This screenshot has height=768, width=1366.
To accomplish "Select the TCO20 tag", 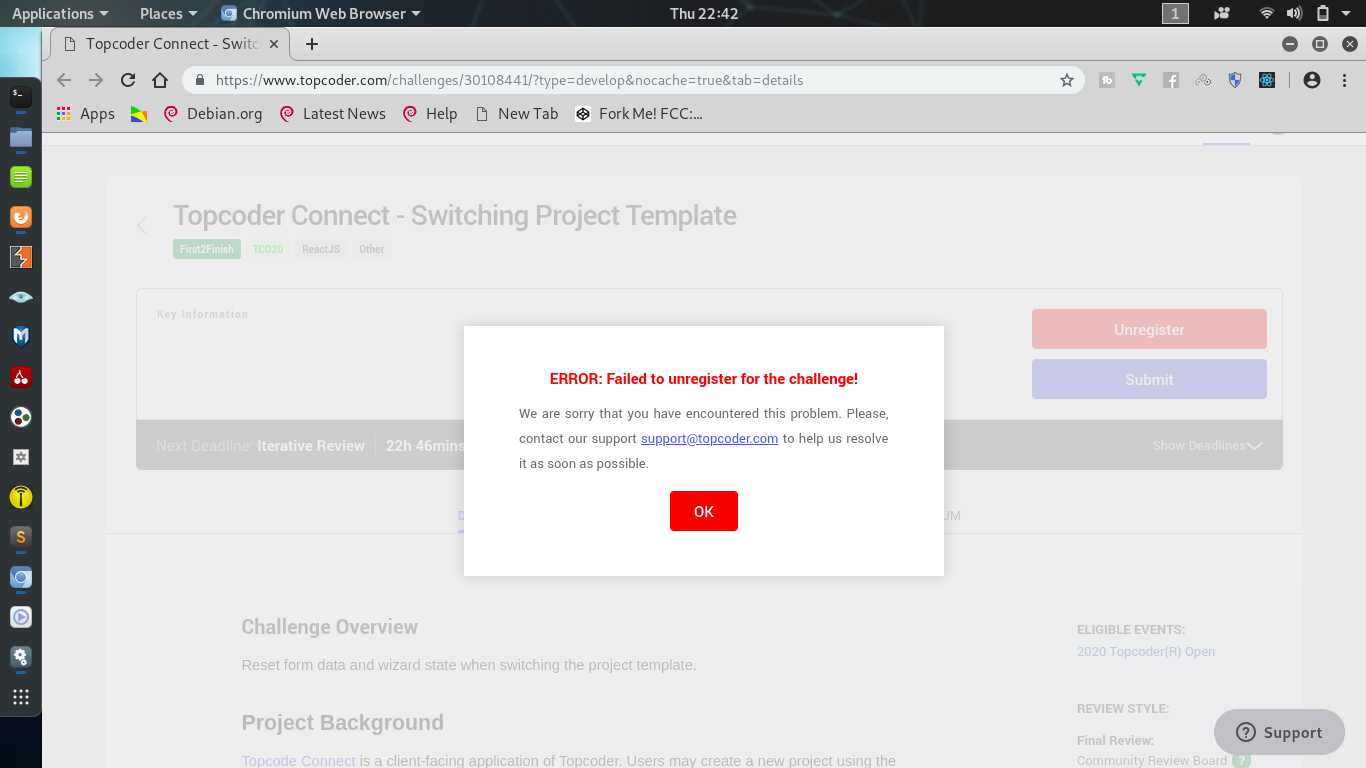I will tap(268, 249).
